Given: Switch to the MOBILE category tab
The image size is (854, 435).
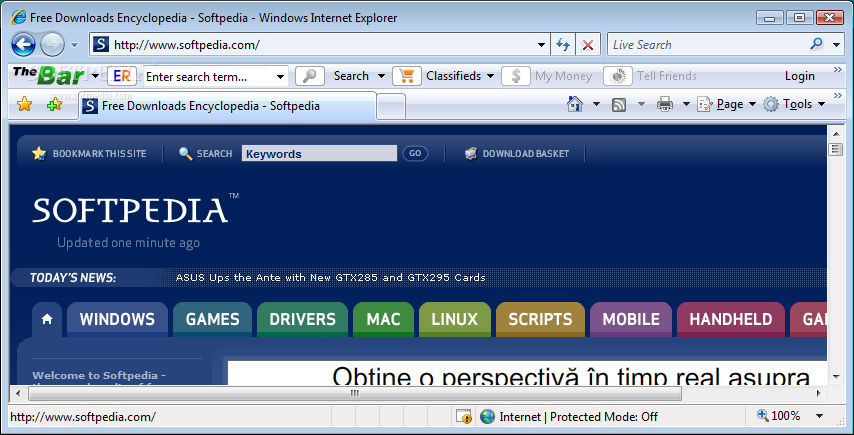Looking at the screenshot, I should (631, 319).
